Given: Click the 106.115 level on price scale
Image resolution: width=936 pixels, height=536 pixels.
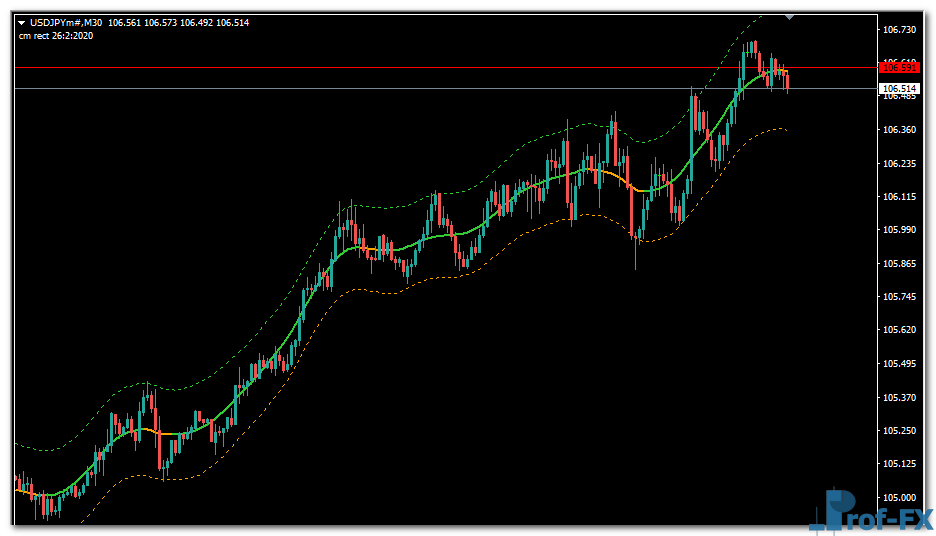Looking at the screenshot, I should (x=900, y=197).
